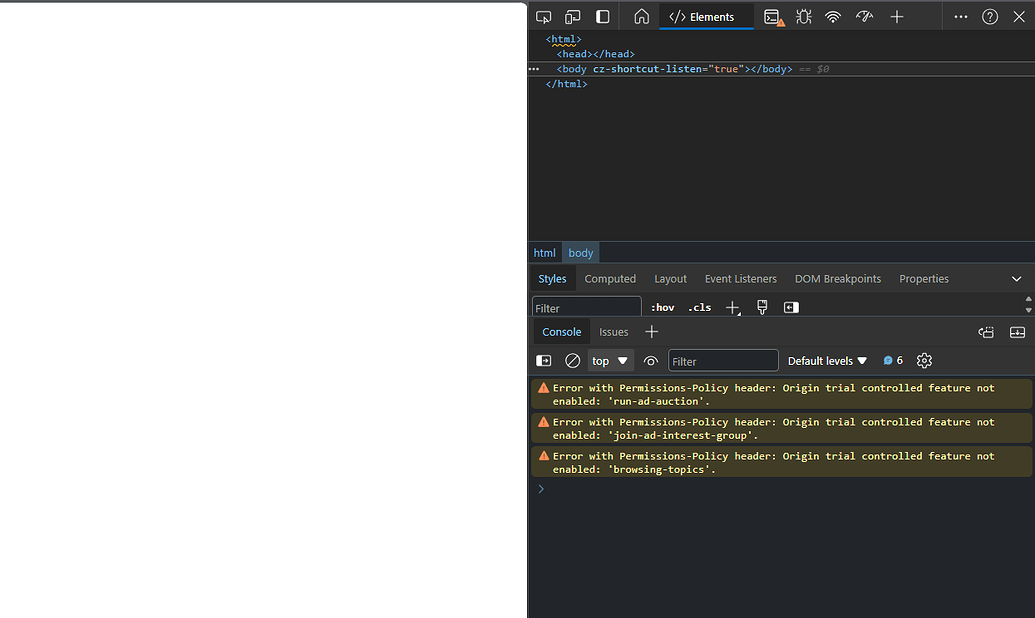Image resolution: width=1035 pixels, height=618 pixels.
Task: Toggle device emulation mode
Action: (573, 17)
